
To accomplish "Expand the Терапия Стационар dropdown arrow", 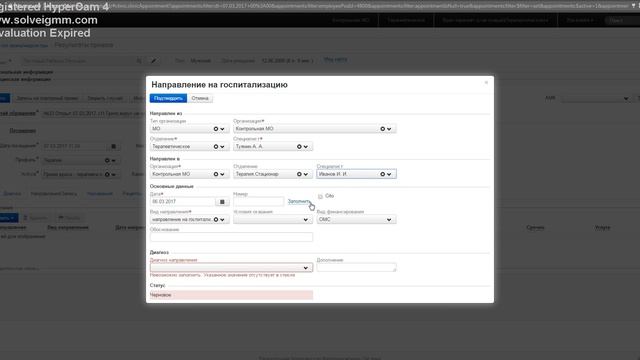I will pyautogui.click(x=306, y=174).
